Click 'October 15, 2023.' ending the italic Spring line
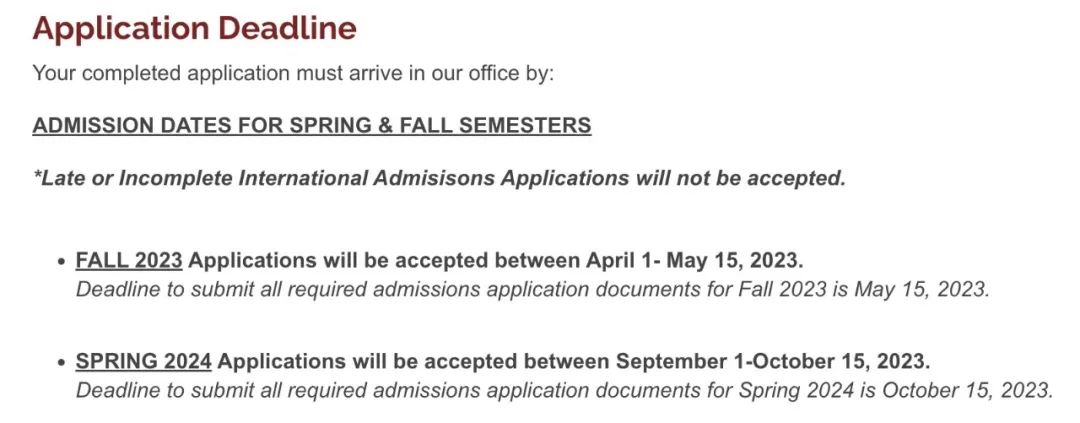Screen dimensions: 1080x423 coord(968,390)
